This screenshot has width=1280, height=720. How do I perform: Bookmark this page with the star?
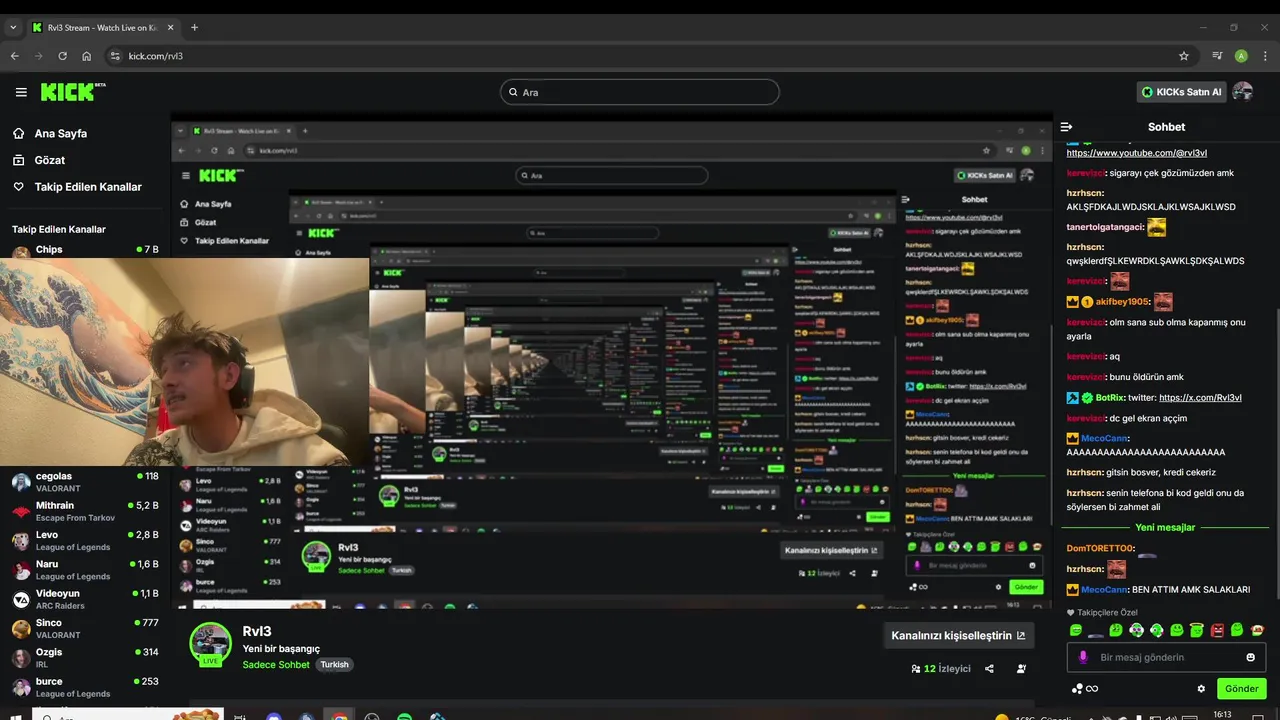tap(1184, 56)
